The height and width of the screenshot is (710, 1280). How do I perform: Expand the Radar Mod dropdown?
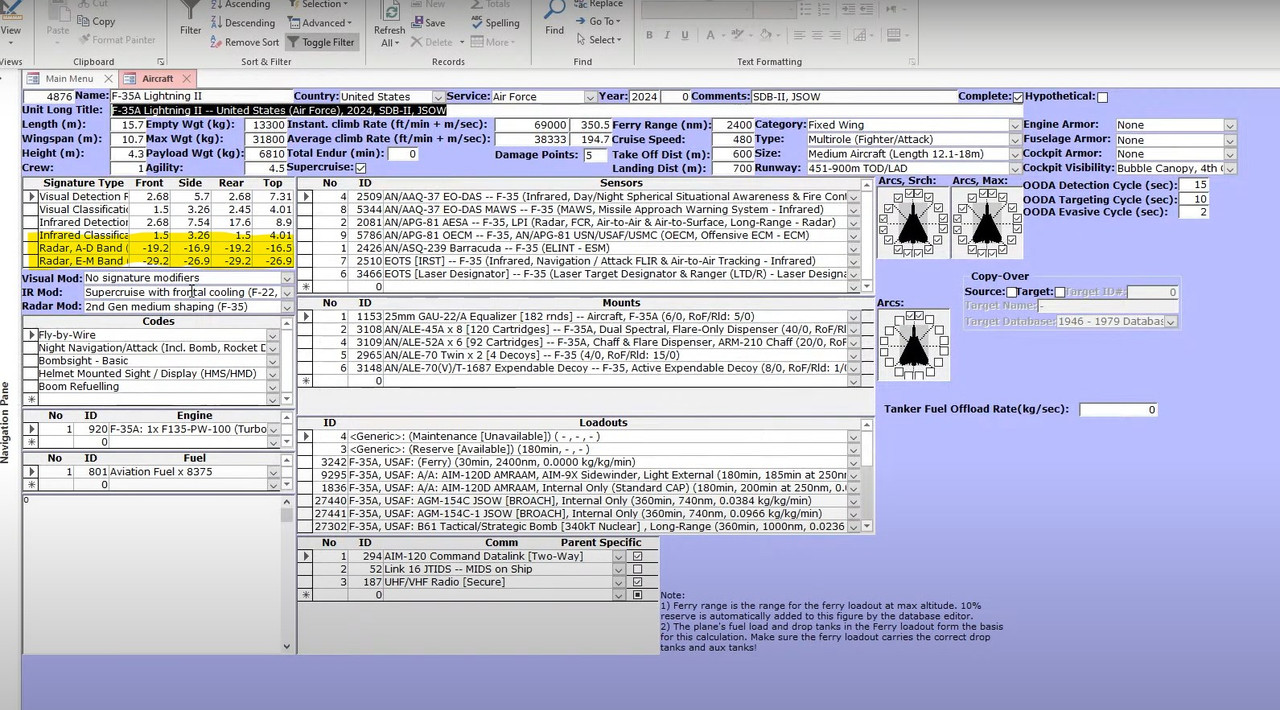(x=287, y=307)
